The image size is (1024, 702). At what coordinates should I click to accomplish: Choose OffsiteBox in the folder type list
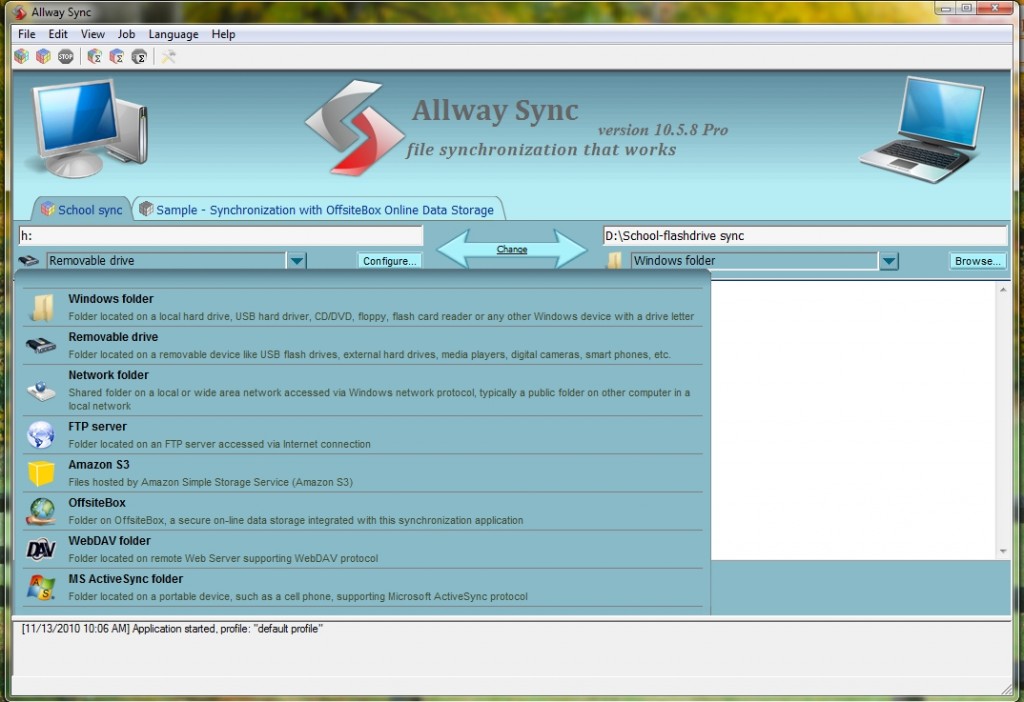(x=362, y=511)
